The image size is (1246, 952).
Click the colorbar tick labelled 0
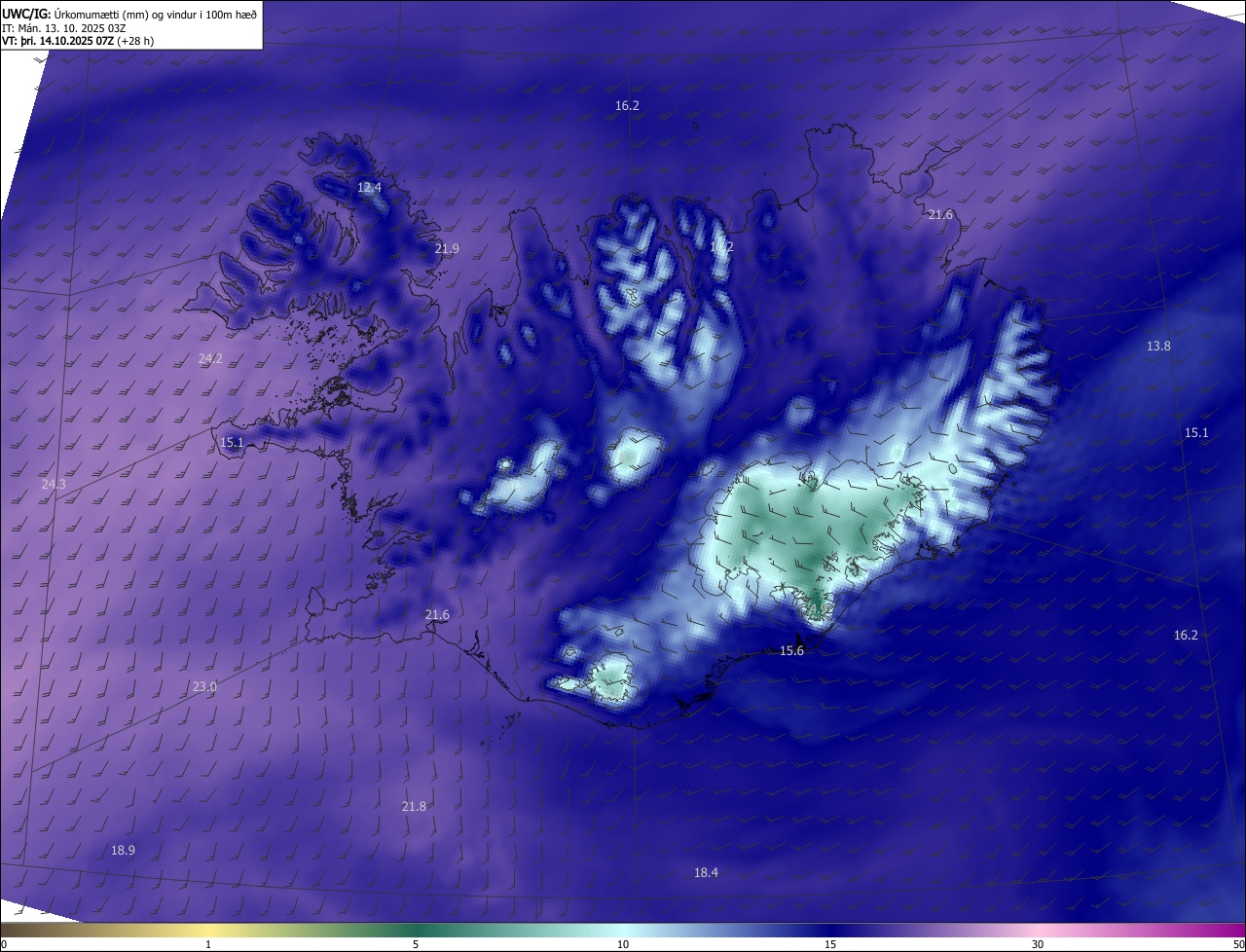point(4,944)
